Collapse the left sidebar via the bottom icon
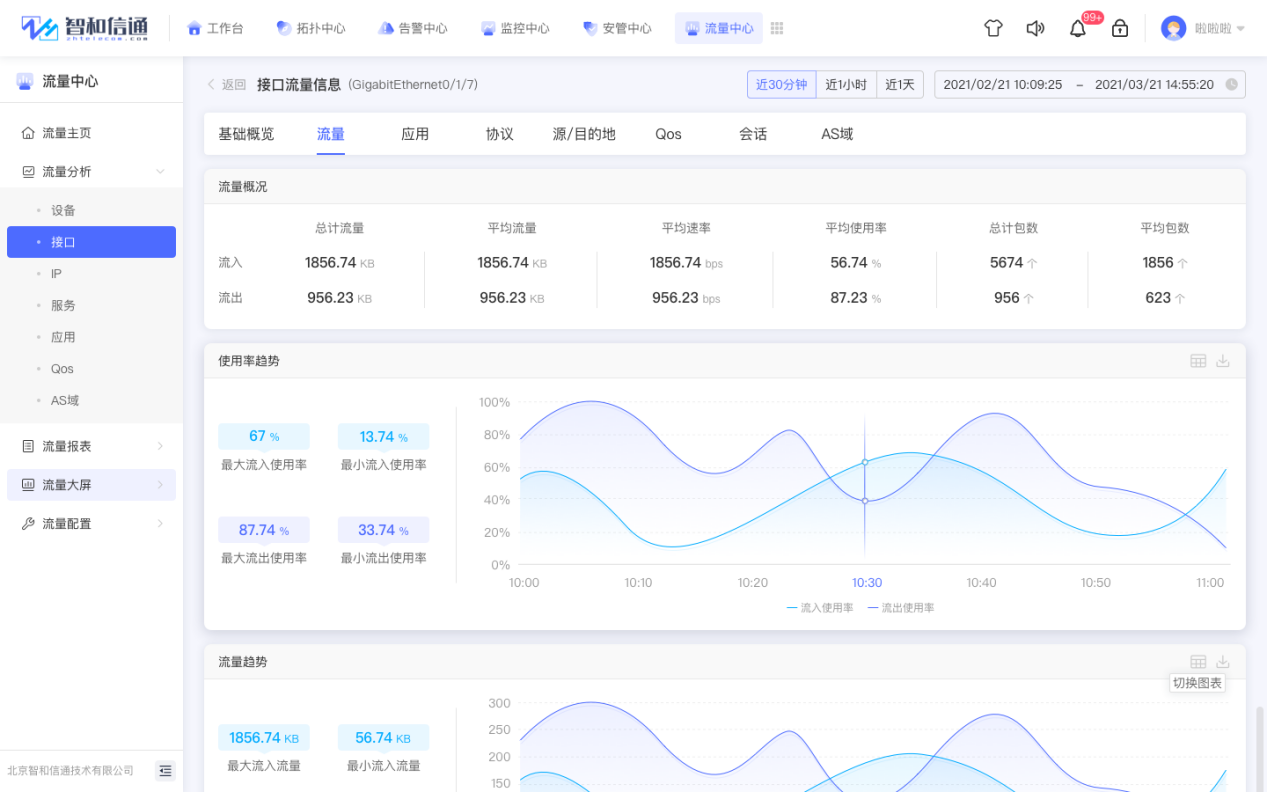Image resolution: width=1267 pixels, height=792 pixels. click(165, 771)
